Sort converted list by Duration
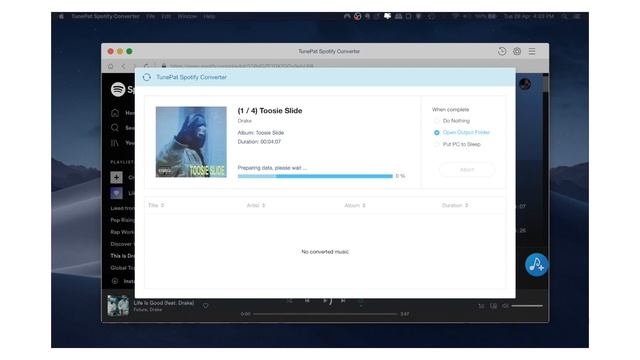The height and width of the screenshot is (360, 640). coord(455,205)
